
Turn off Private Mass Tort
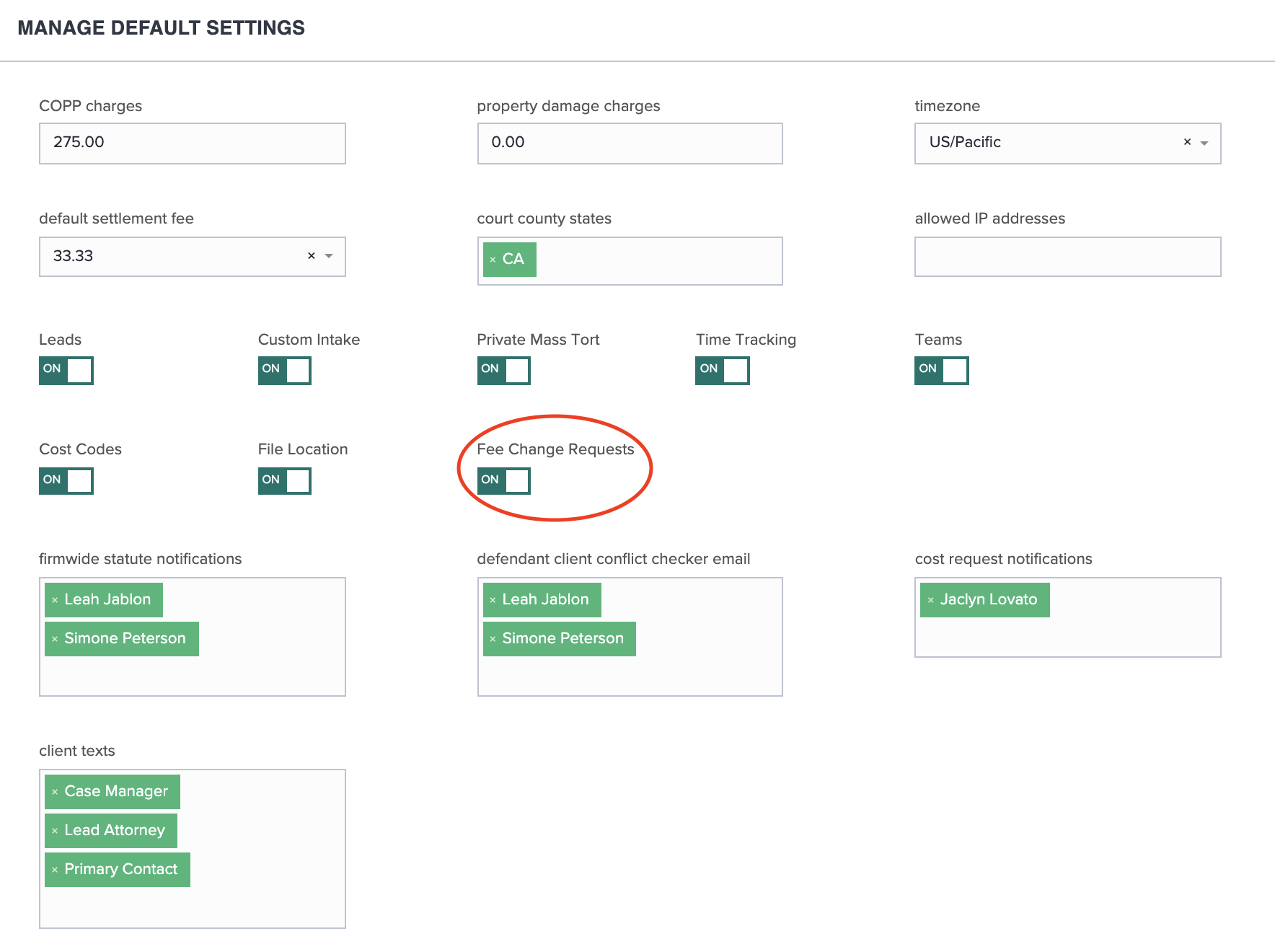503,370
